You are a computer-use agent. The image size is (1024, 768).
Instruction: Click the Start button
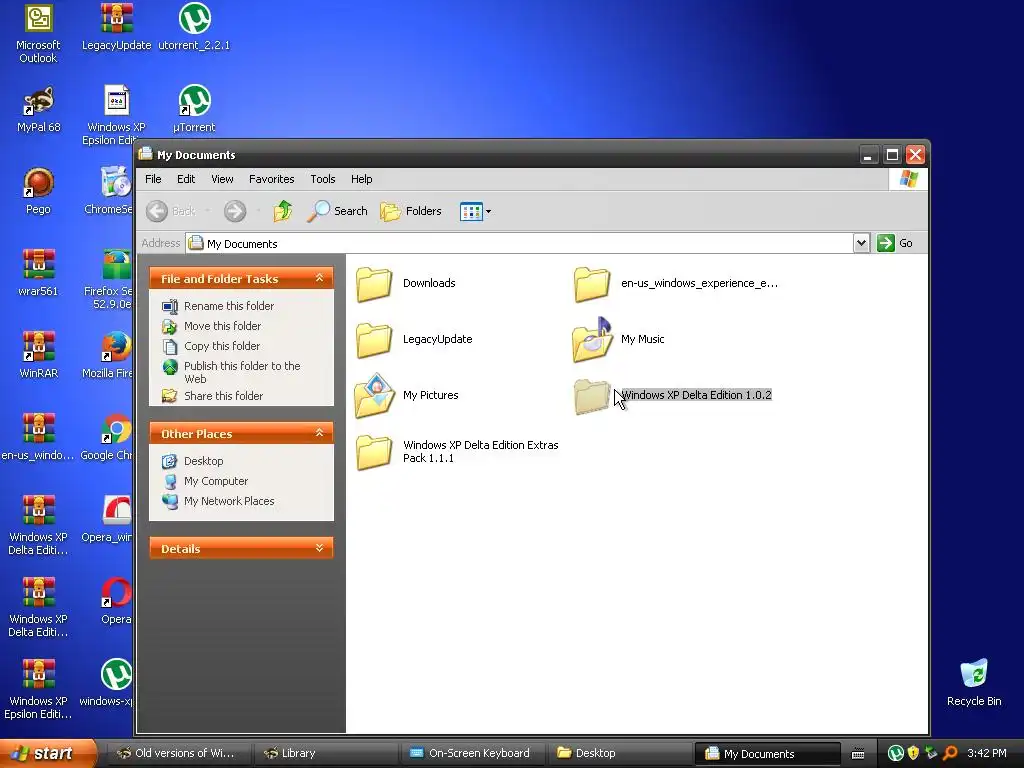tap(48, 754)
